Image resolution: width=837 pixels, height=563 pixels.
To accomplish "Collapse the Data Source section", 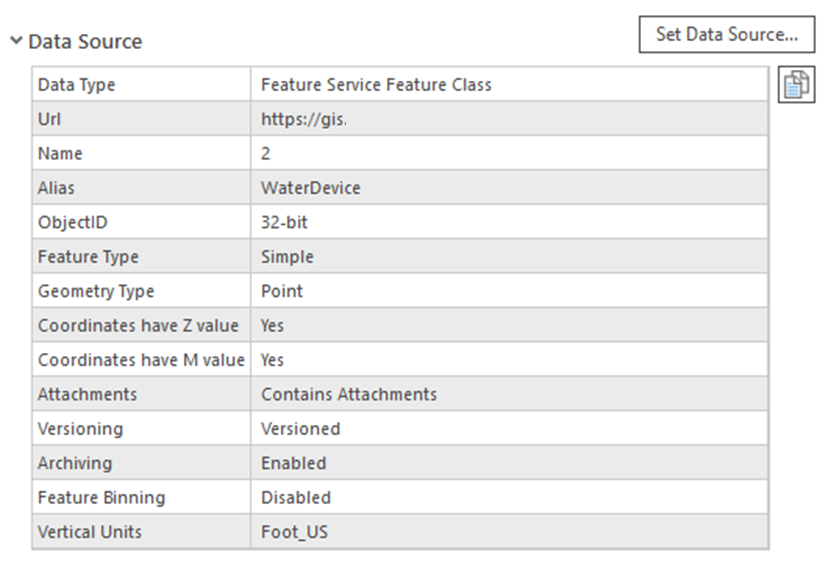I will 16,42.
